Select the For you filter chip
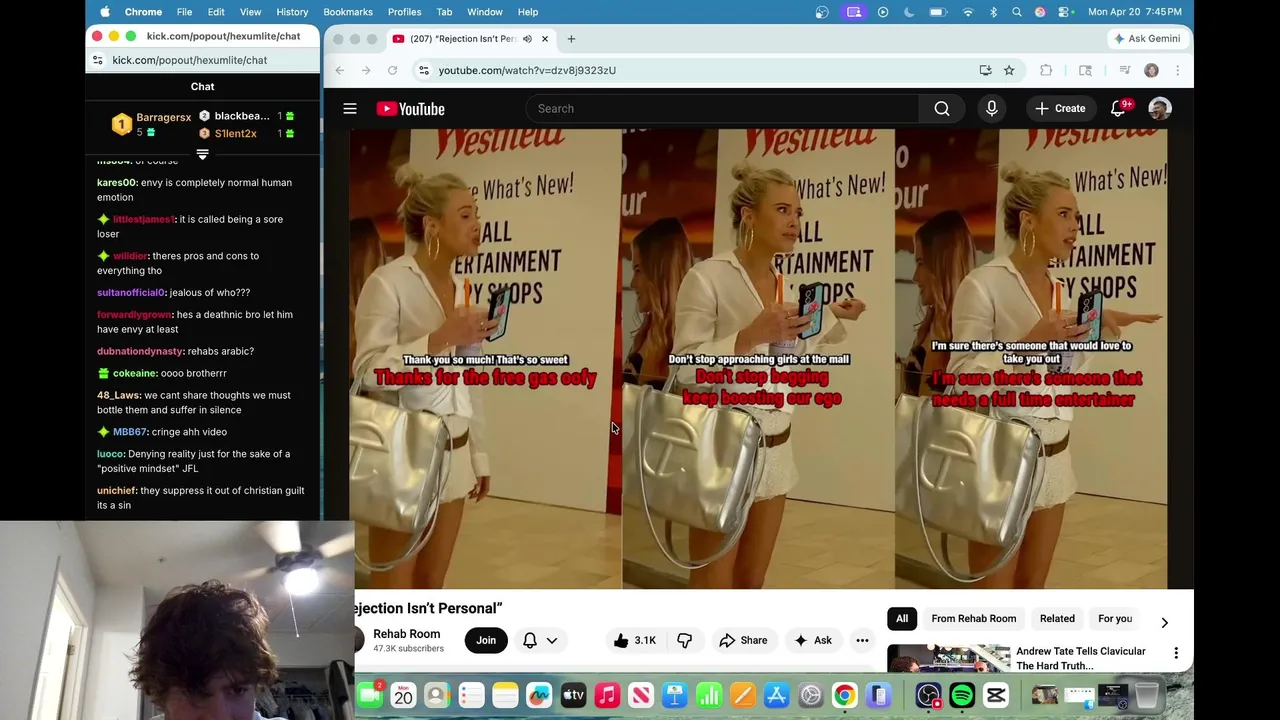The image size is (1280, 720). click(x=1115, y=618)
